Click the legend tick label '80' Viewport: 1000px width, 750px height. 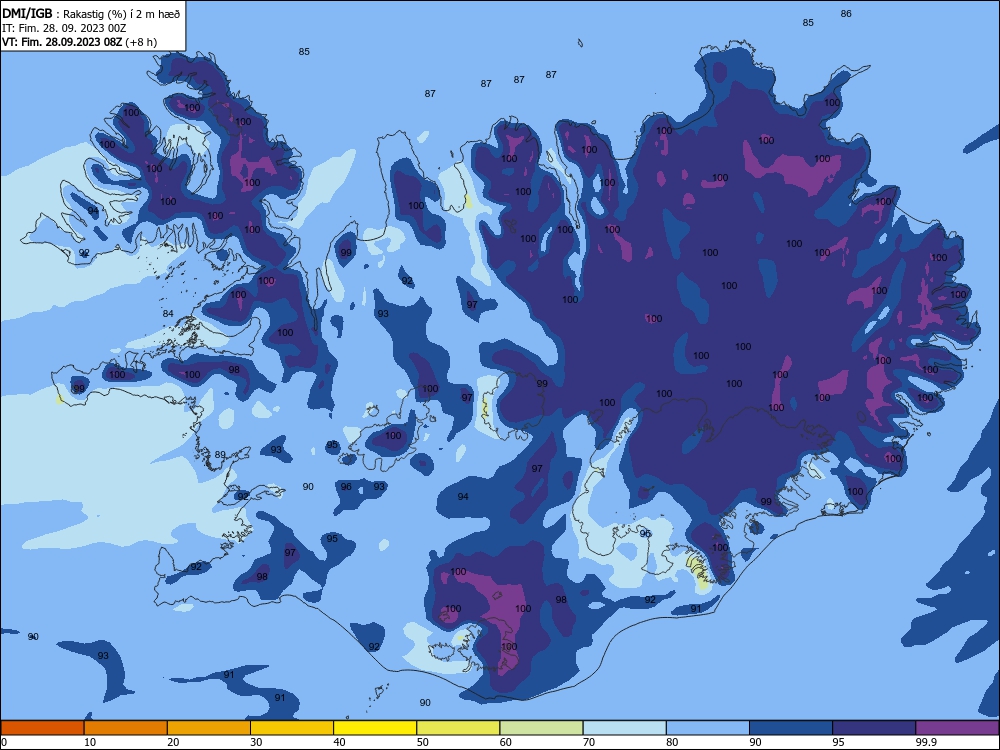(x=672, y=742)
